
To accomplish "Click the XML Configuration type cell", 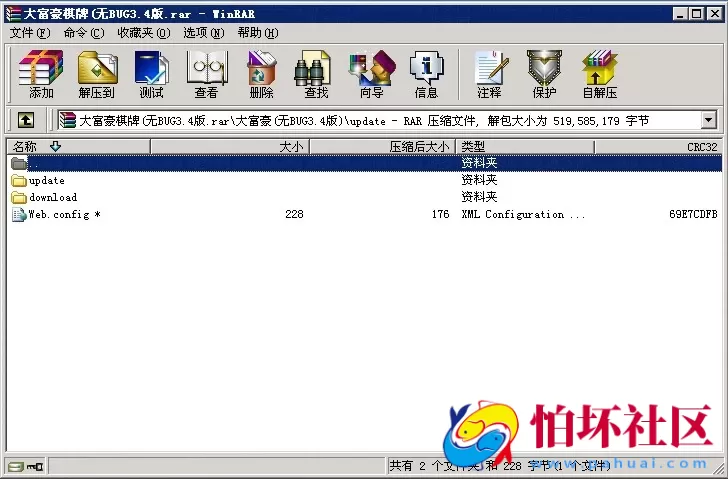I will pyautogui.click(x=523, y=214).
